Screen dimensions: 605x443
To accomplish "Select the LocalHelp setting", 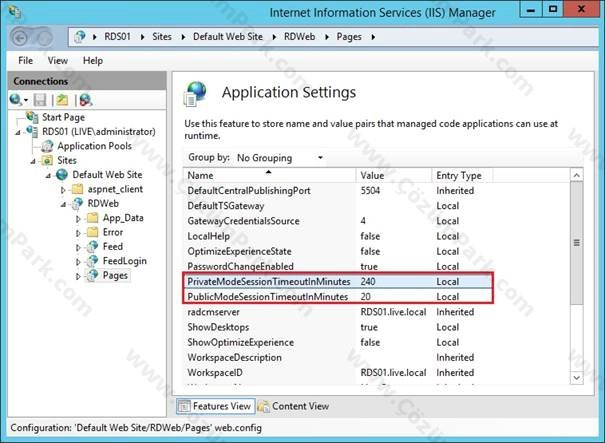I will (338, 236).
